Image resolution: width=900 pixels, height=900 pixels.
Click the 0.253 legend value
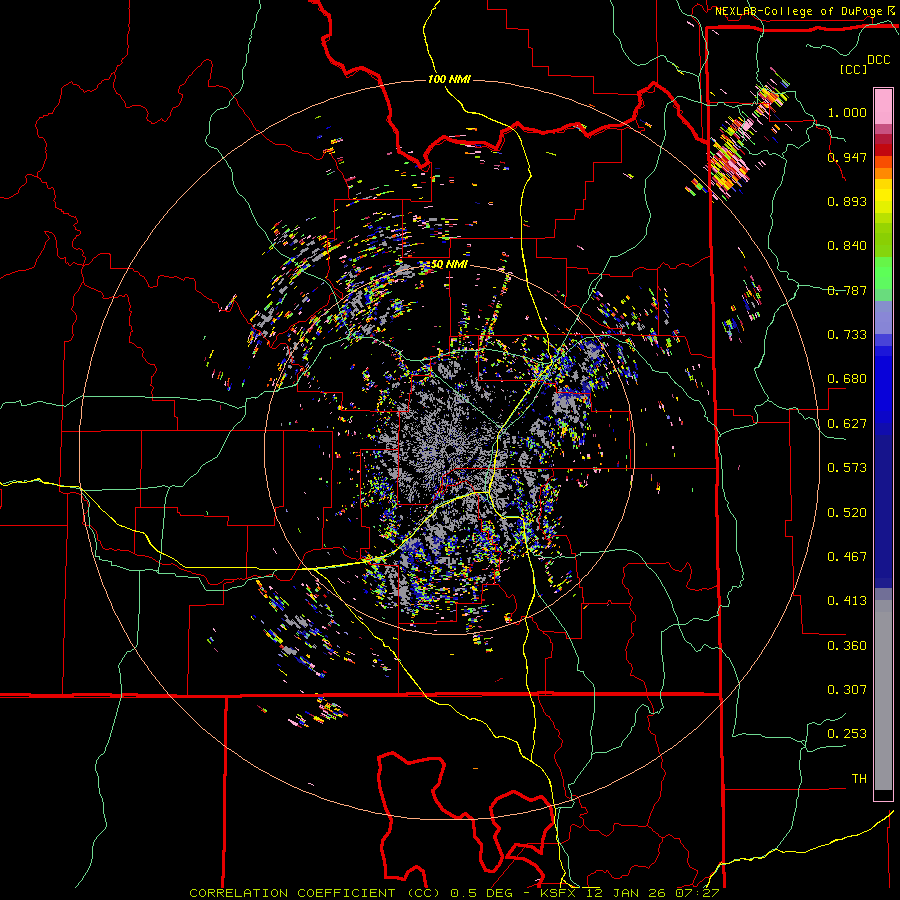(x=847, y=734)
